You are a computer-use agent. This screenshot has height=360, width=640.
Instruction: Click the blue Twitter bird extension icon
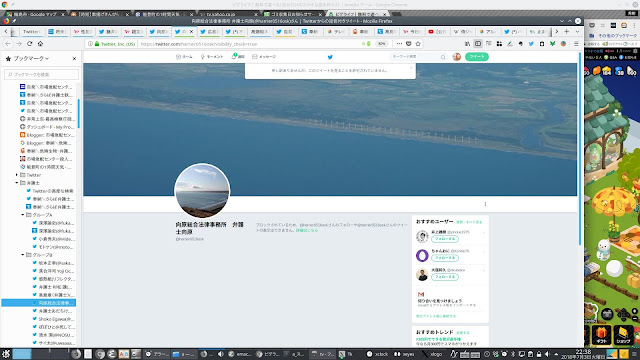(531, 44)
